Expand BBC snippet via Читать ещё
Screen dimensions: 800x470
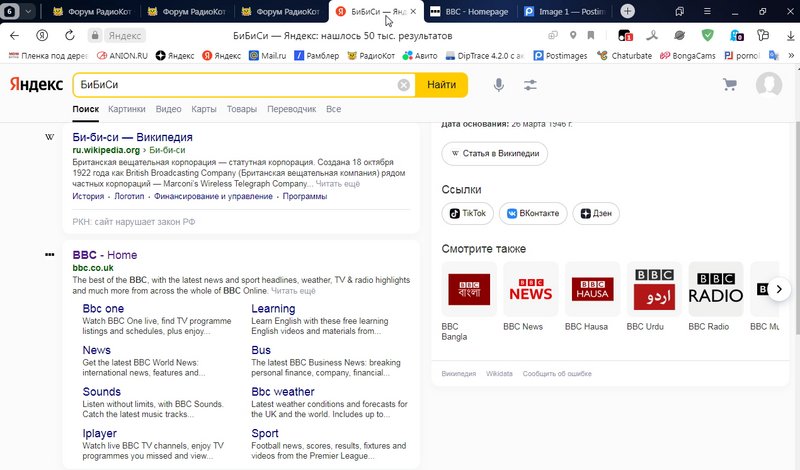pos(293,291)
